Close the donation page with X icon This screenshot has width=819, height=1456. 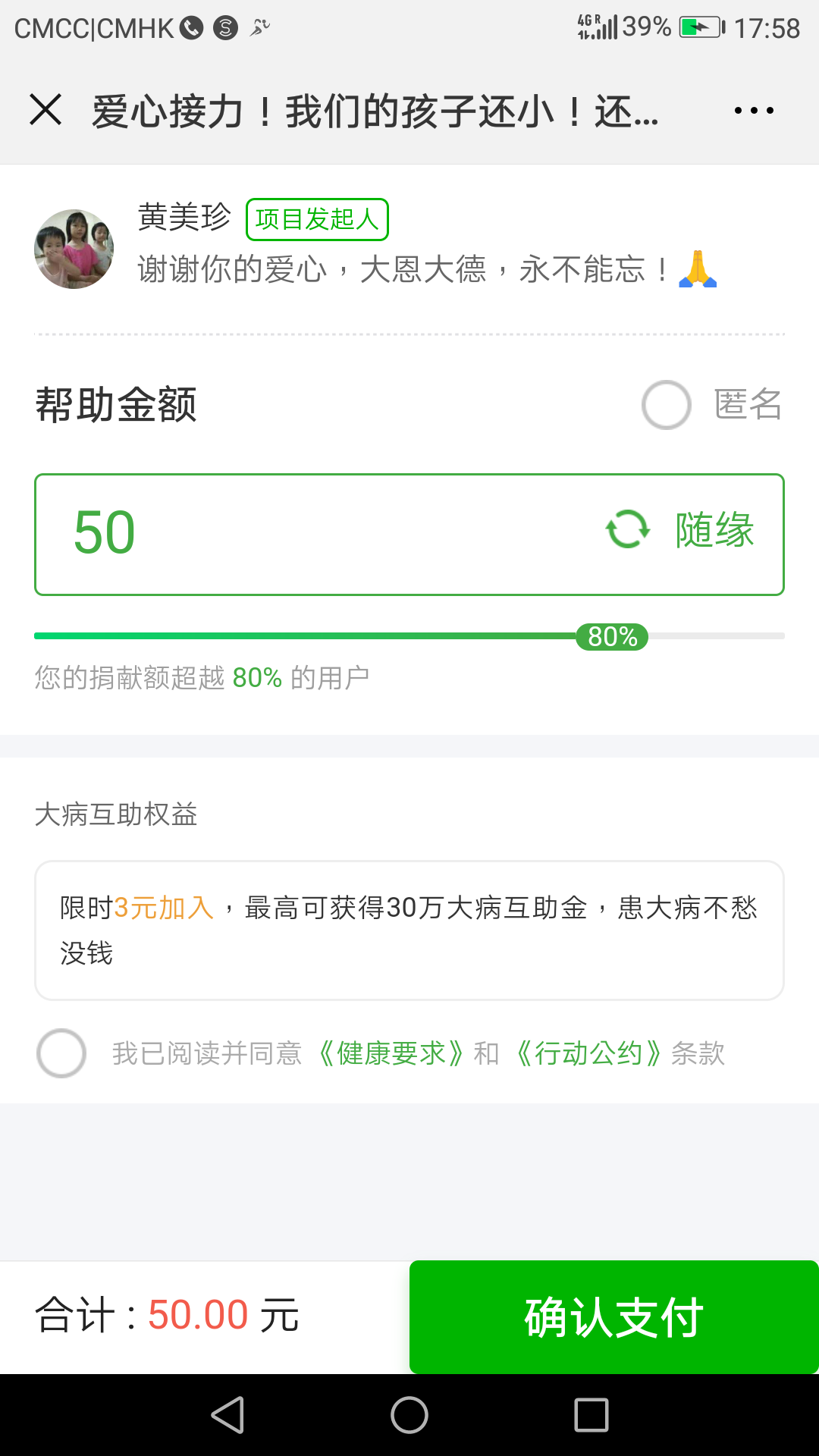coord(45,110)
